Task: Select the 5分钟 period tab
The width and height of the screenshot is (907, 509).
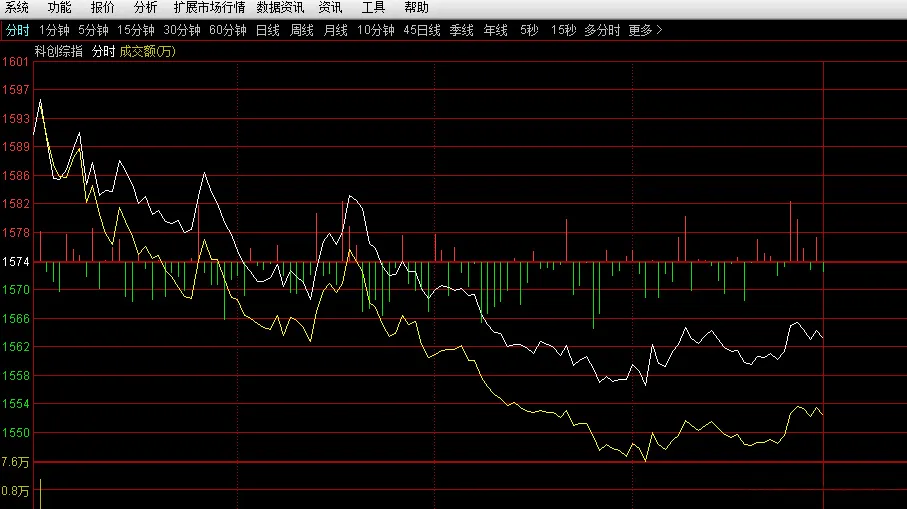Action: (94, 31)
